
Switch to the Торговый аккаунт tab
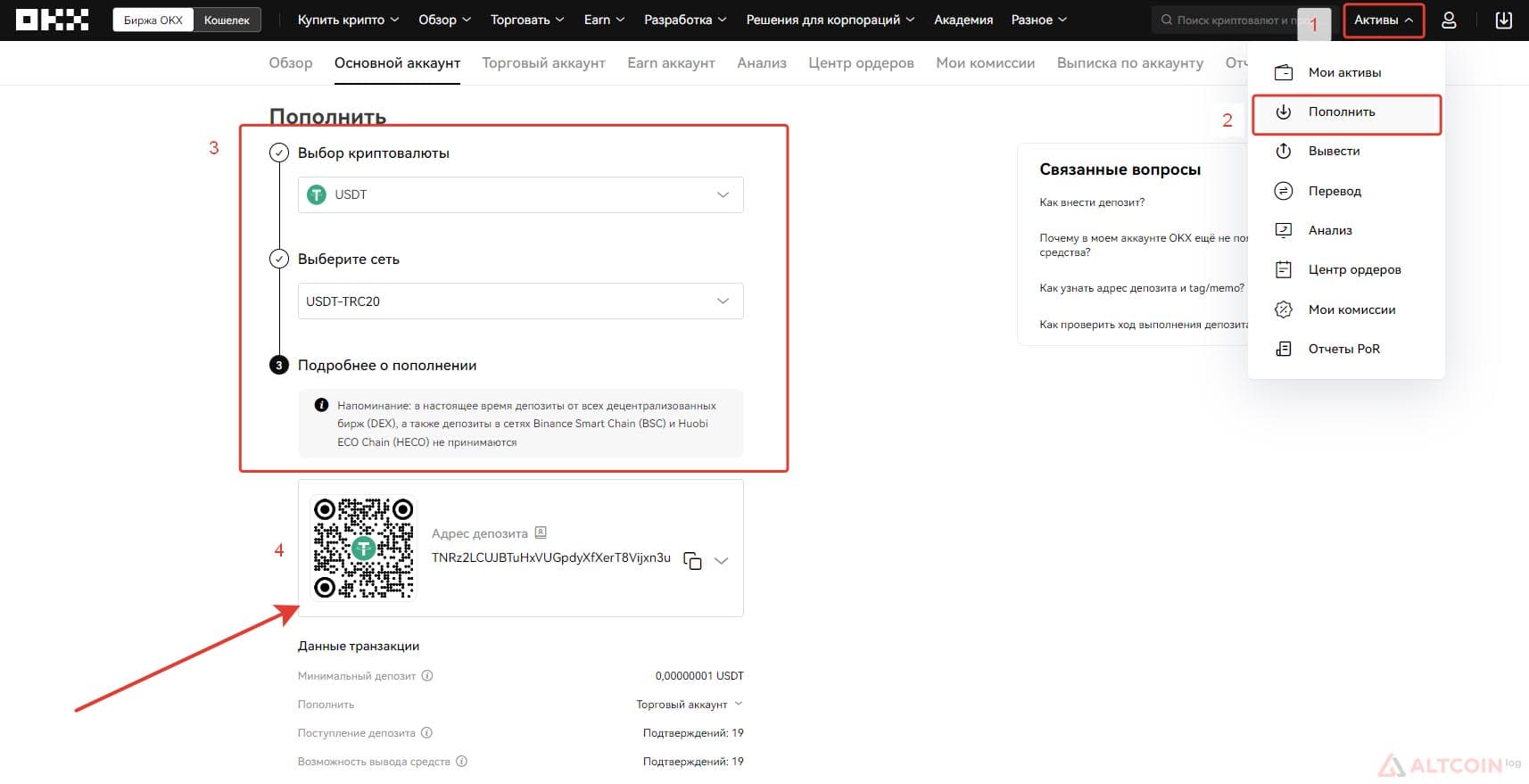[x=543, y=62]
